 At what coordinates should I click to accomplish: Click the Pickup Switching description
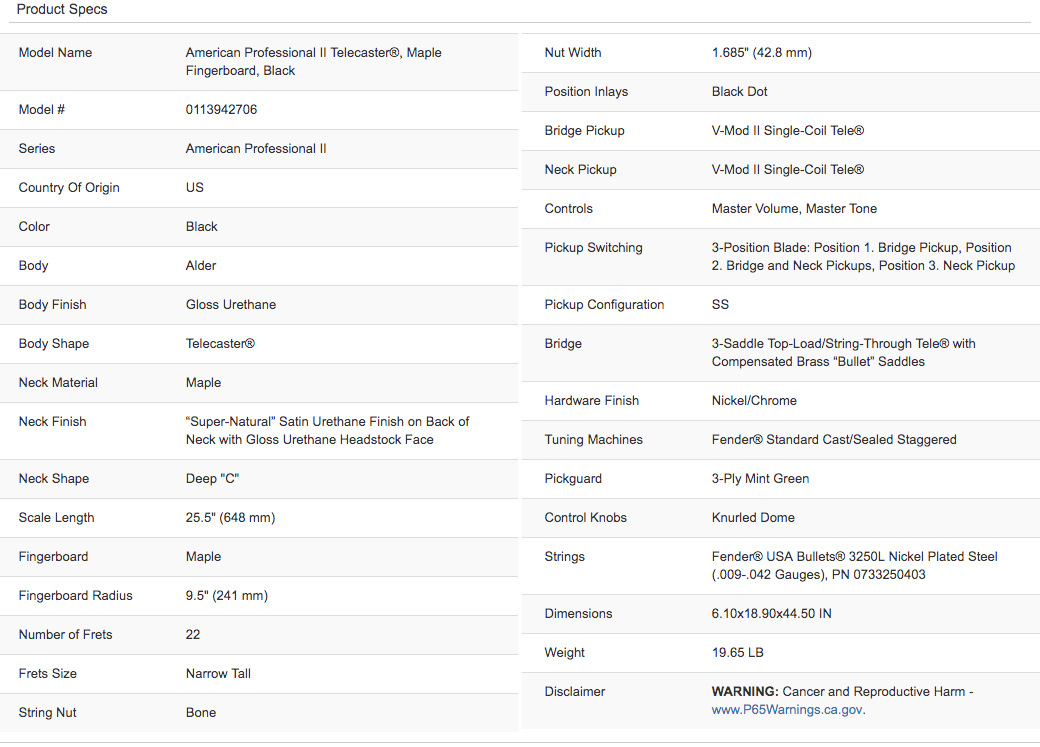(x=863, y=257)
